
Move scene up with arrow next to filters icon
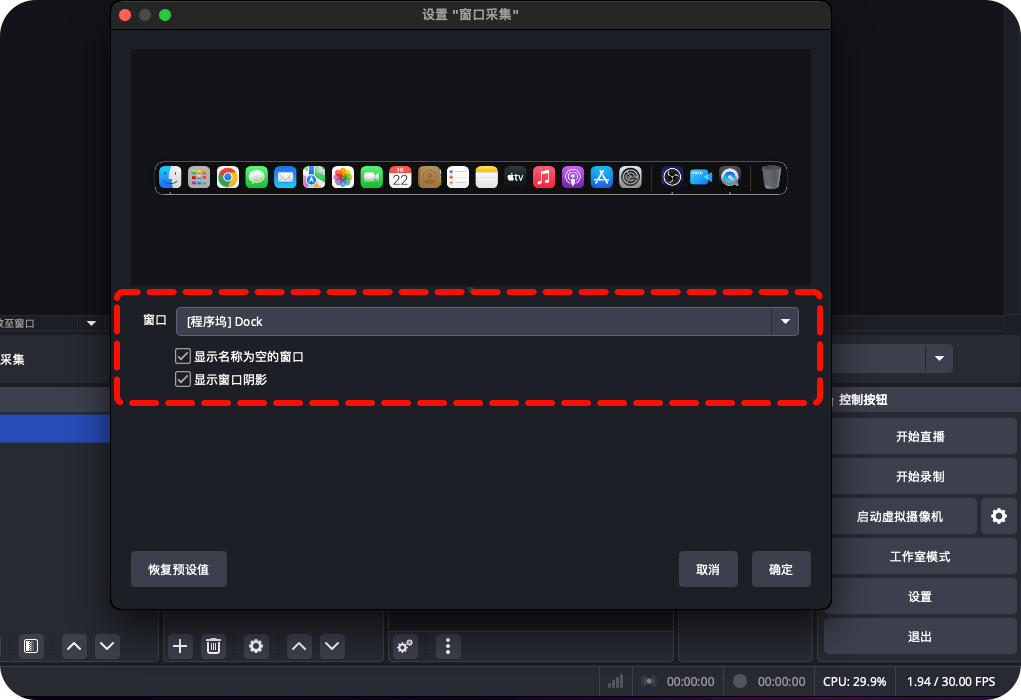point(74,646)
